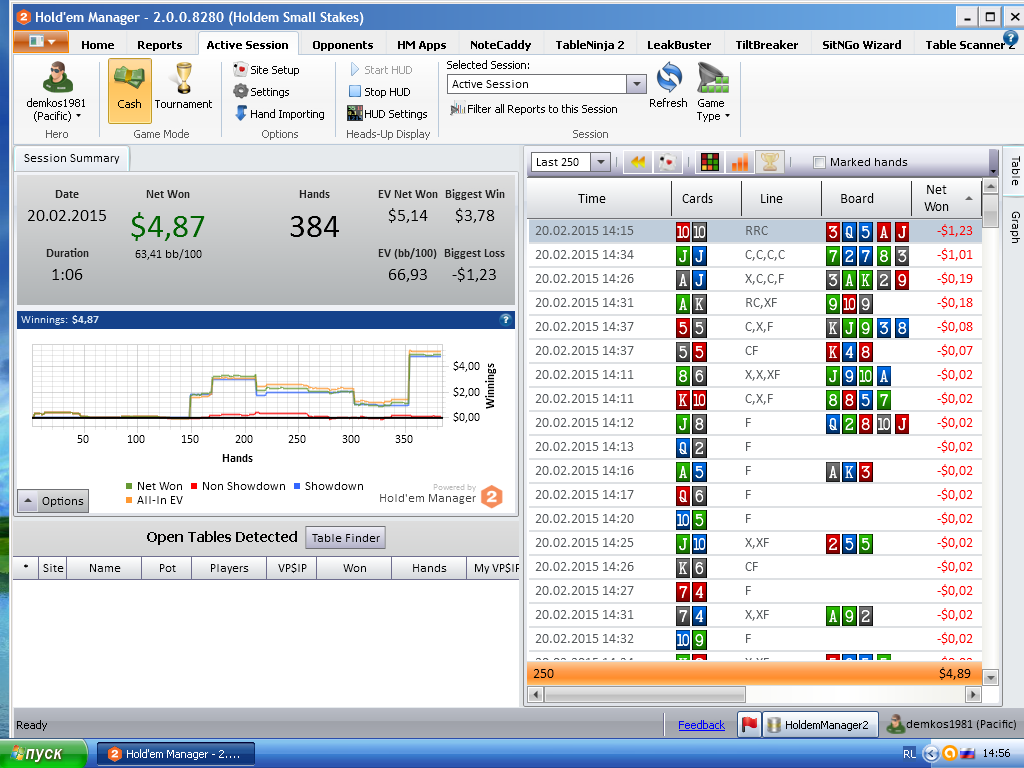Click the hands list scroll up arrow
Viewport: 1024px width, 768px height.
991,187
